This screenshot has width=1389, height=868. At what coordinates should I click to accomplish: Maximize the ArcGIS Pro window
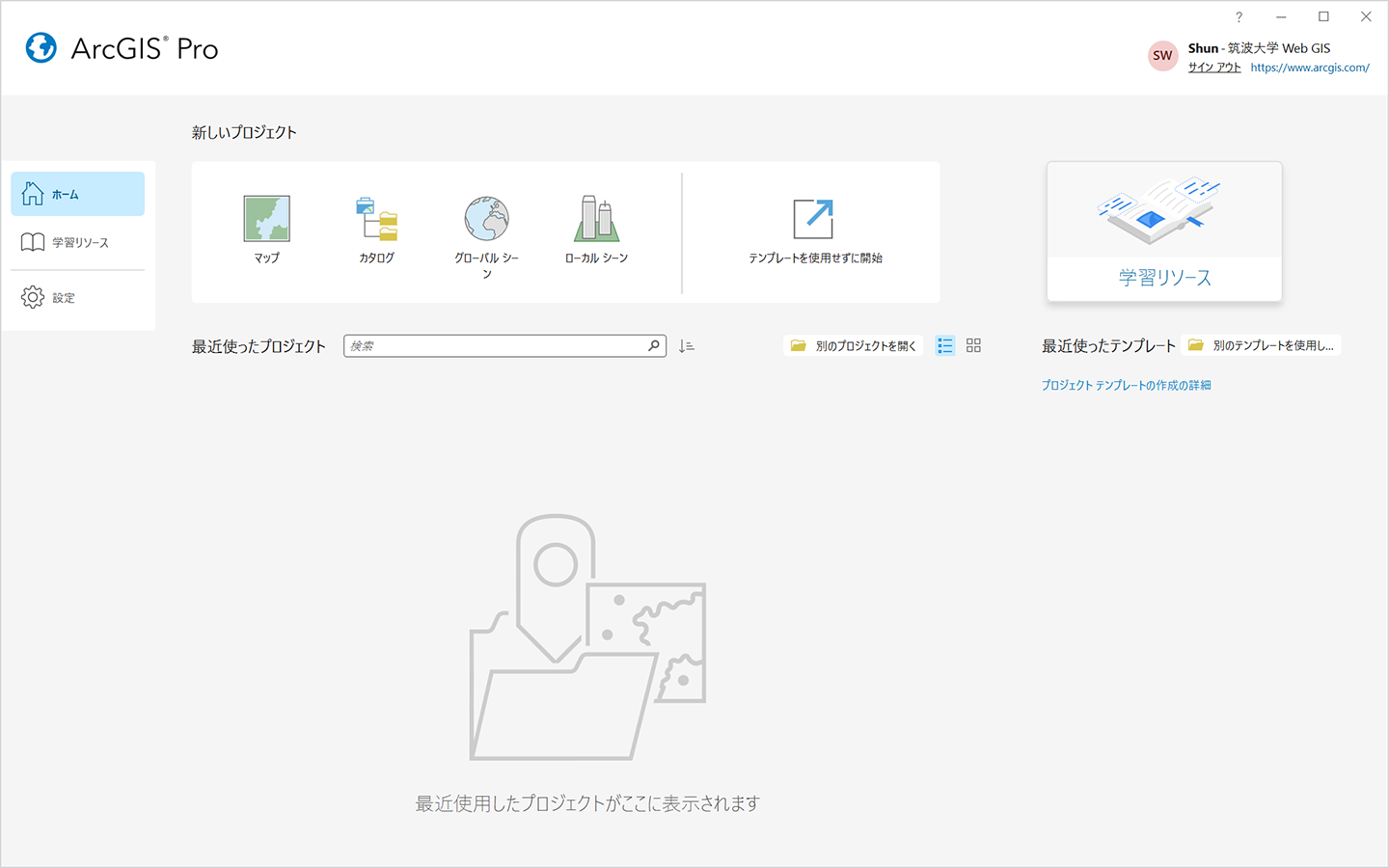click(x=1323, y=16)
